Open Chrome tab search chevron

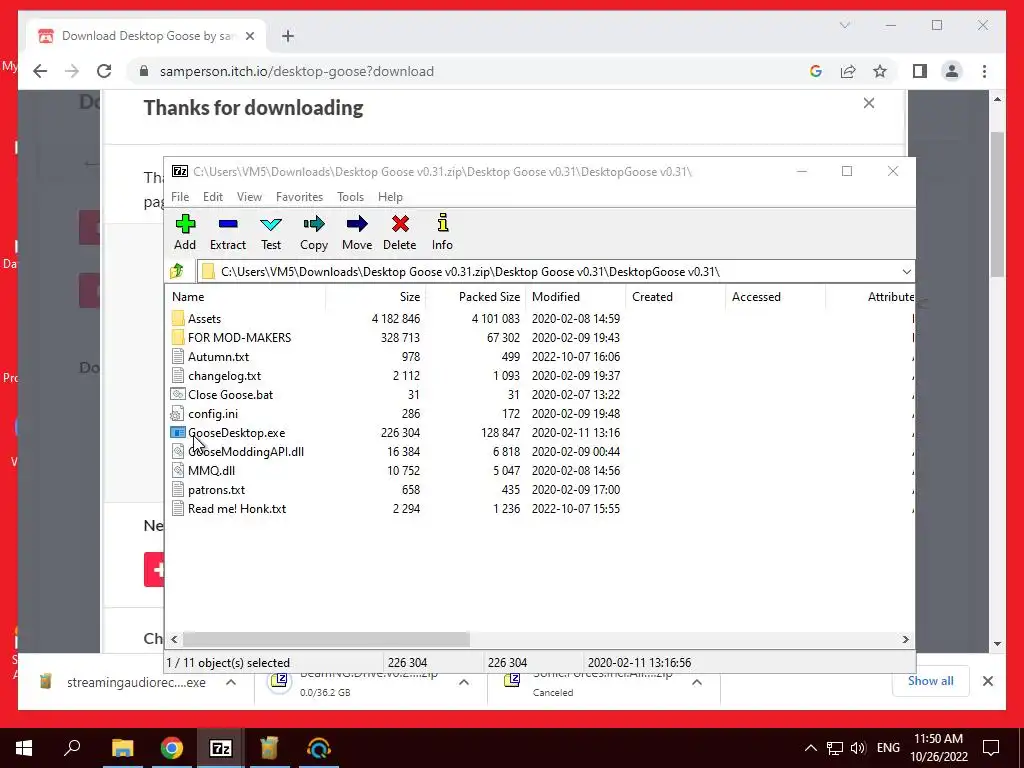(844, 25)
